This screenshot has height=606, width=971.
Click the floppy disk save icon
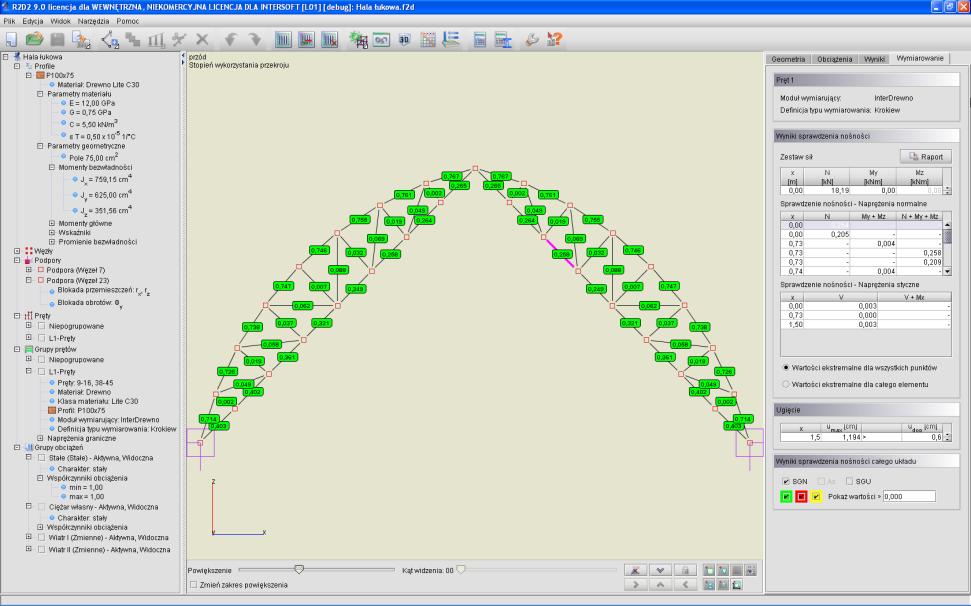(x=58, y=40)
